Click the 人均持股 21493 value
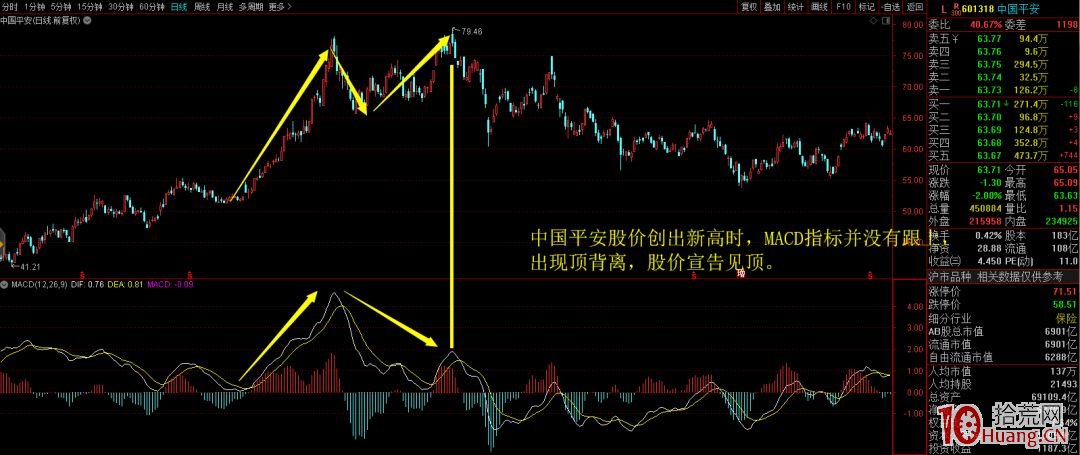 (1063, 383)
